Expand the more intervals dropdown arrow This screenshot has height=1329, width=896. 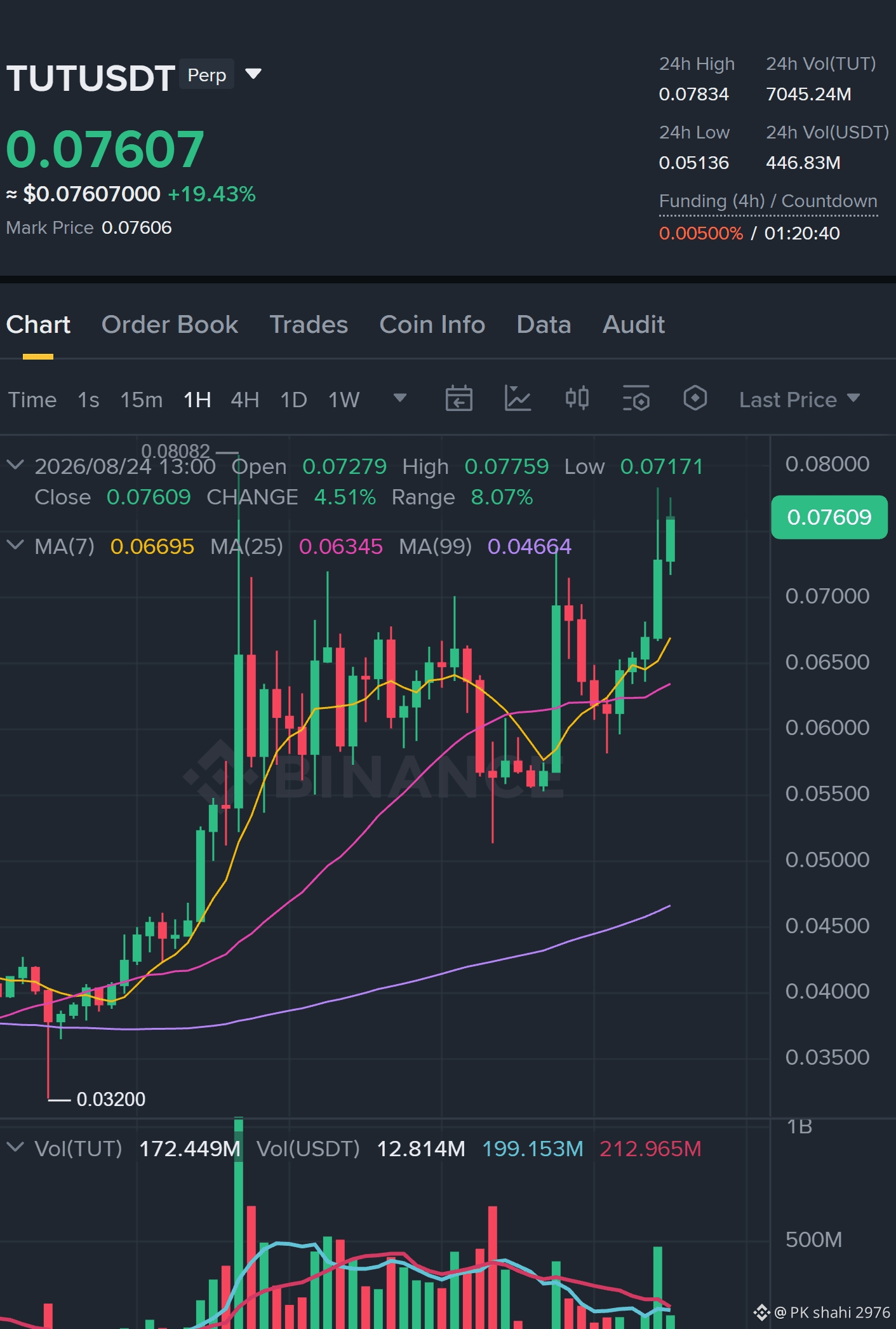pyautogui.click(x=399, y=398)
